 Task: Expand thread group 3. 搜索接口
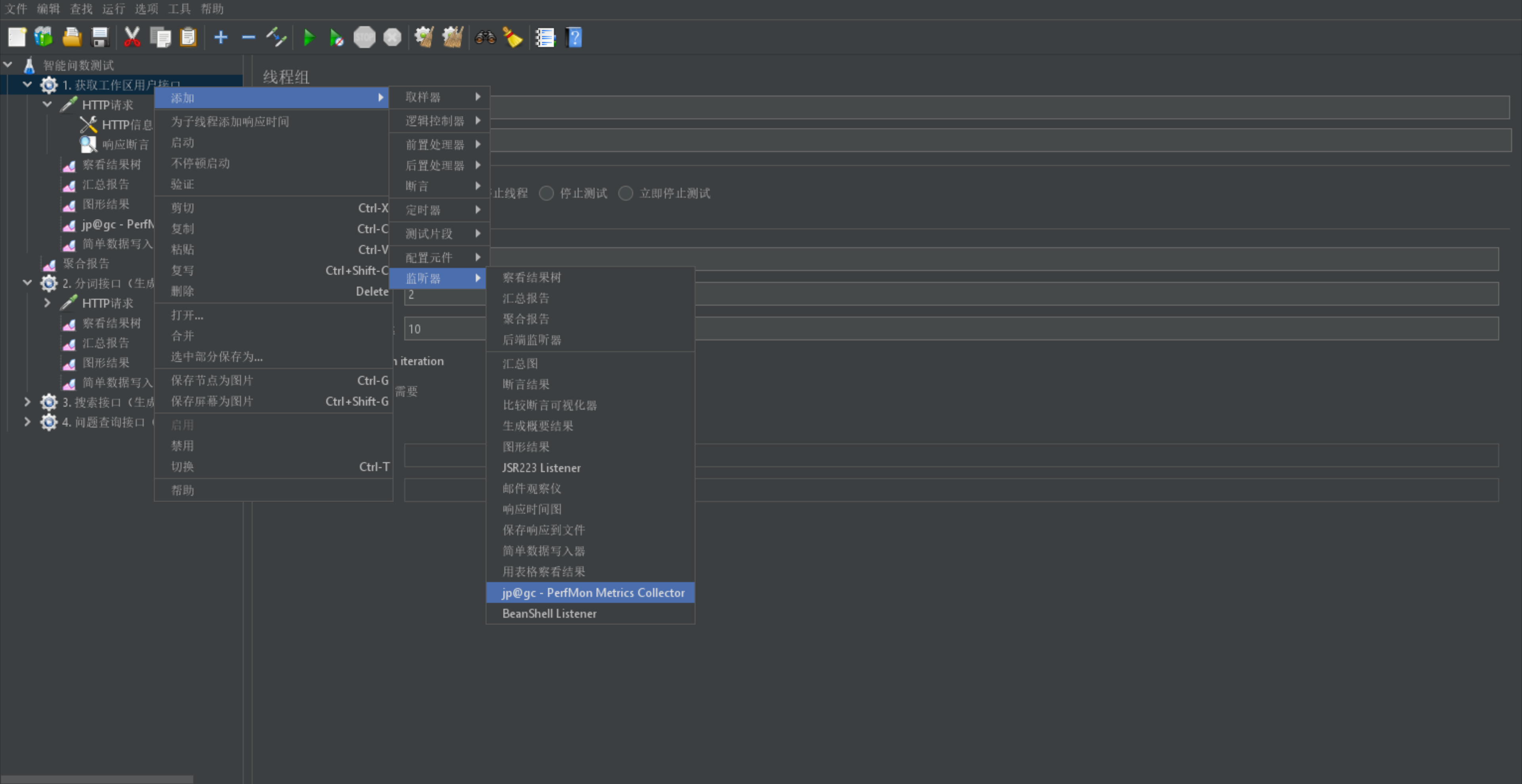27,402
